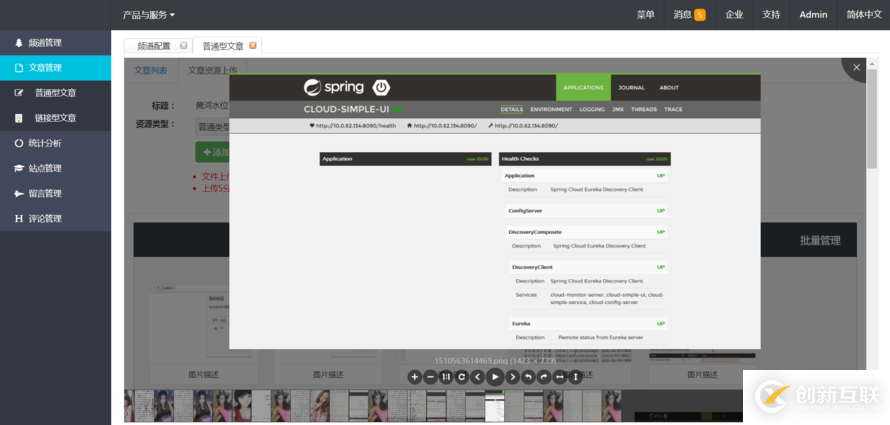Click THREADS in the Spring image
890x425 pixels.
click(x=644, y=109)
